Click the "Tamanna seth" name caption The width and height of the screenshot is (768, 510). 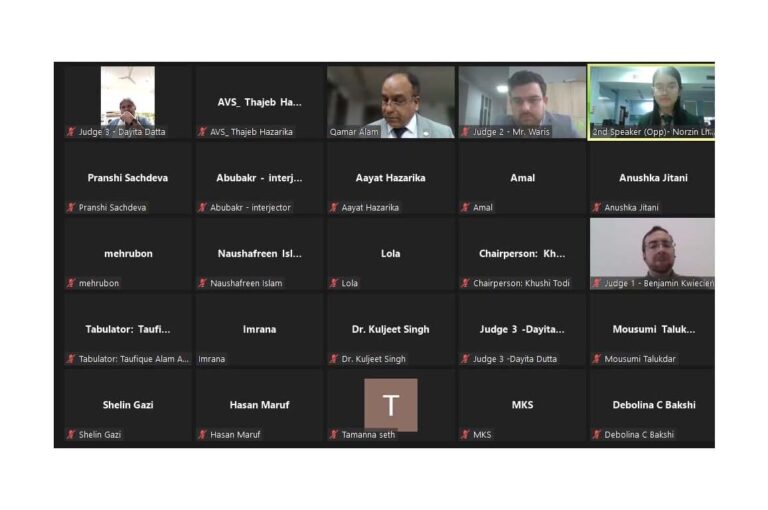point(368,435)
